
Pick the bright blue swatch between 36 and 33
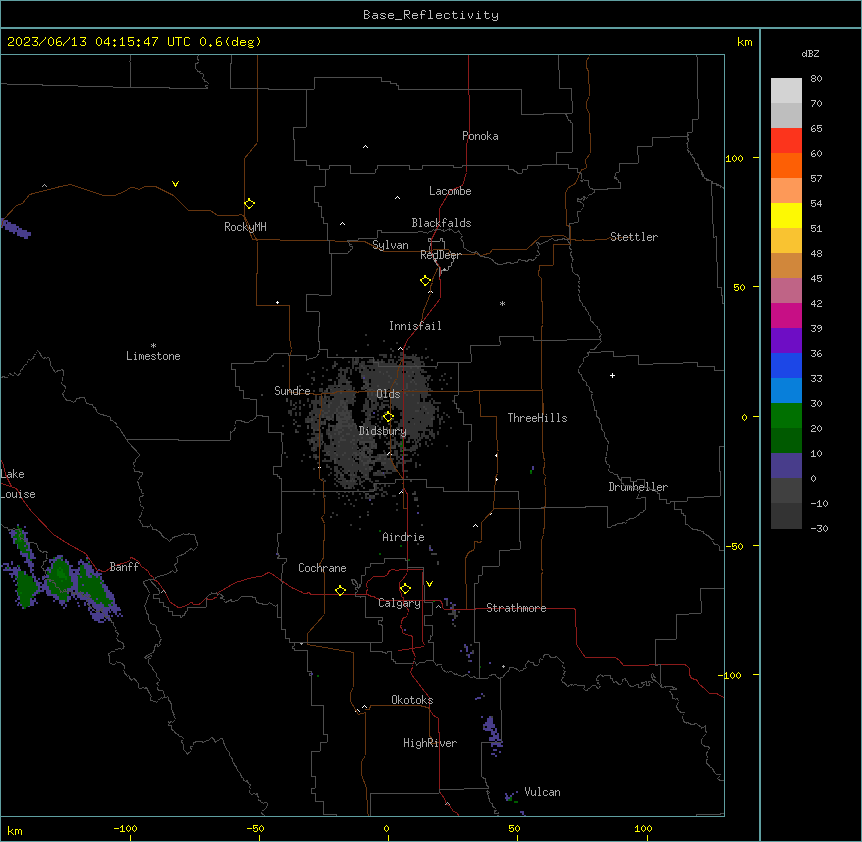[x=786, y=365]
